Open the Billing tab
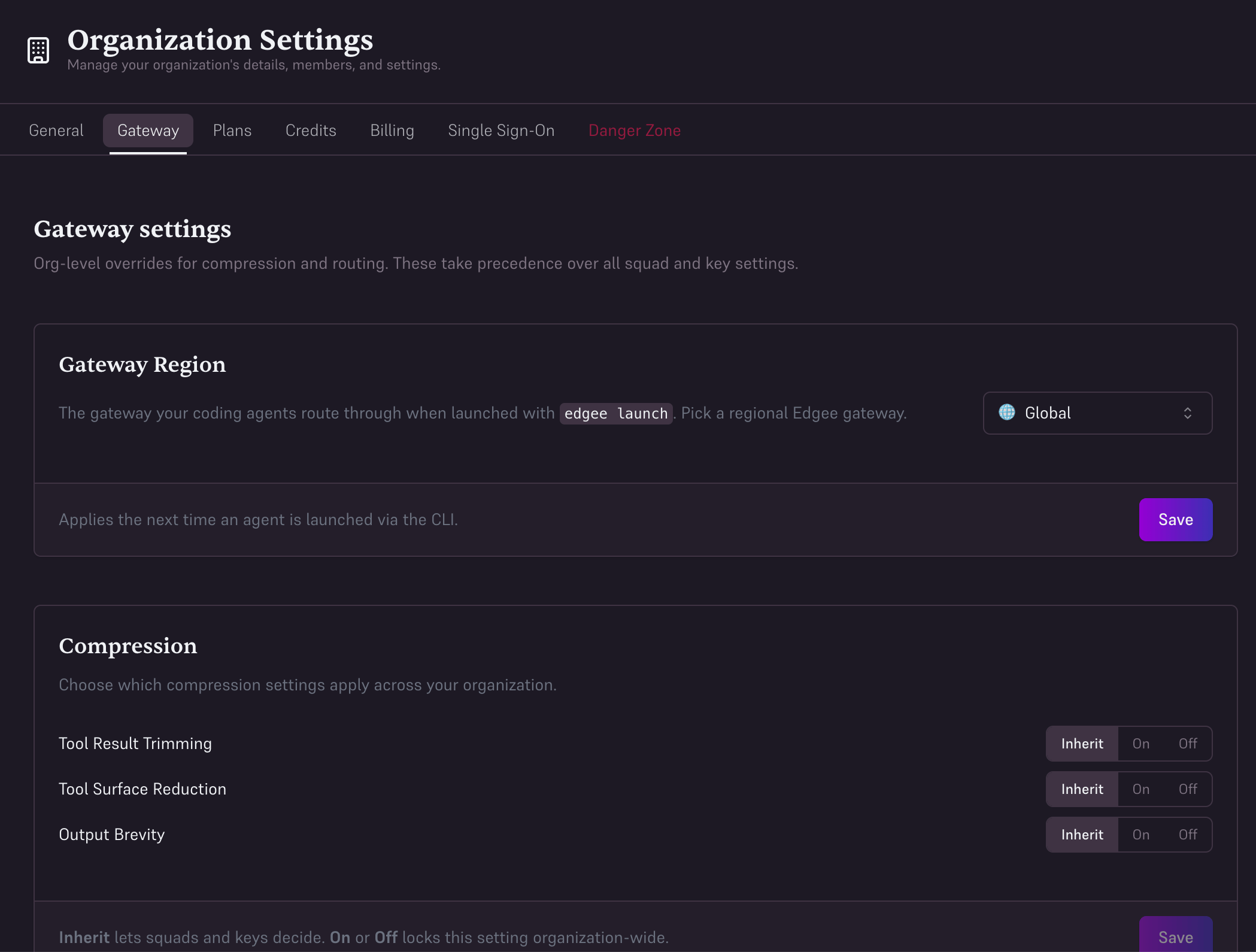1256x952 pixels. 392,131
